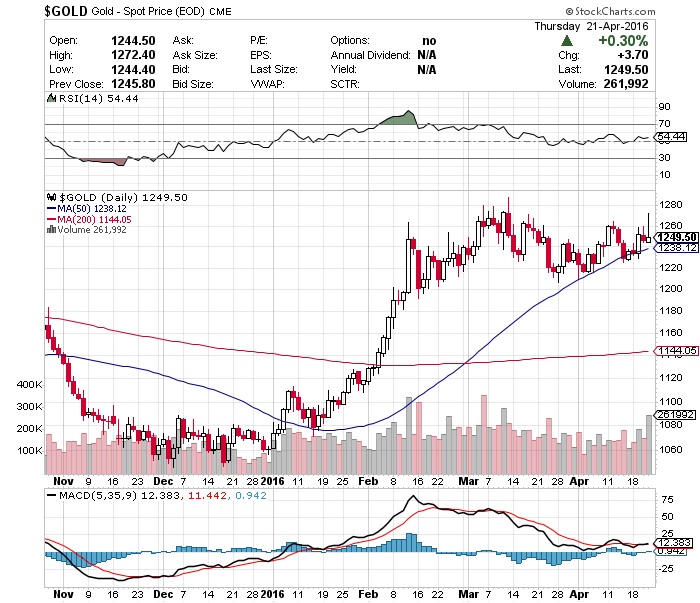Click the header Volume value 261,992
This screenshot has width=700, height=603.
click(x=626, y=84)
